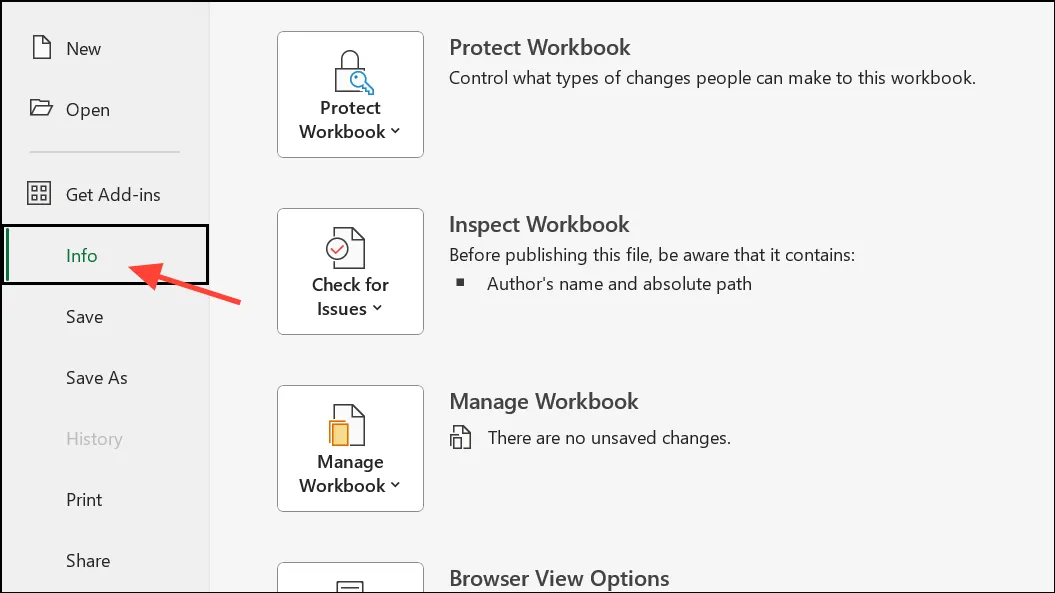Select Save in the sidebar
Viewport: 1055px width, 593px height.
tap(84, 316)
